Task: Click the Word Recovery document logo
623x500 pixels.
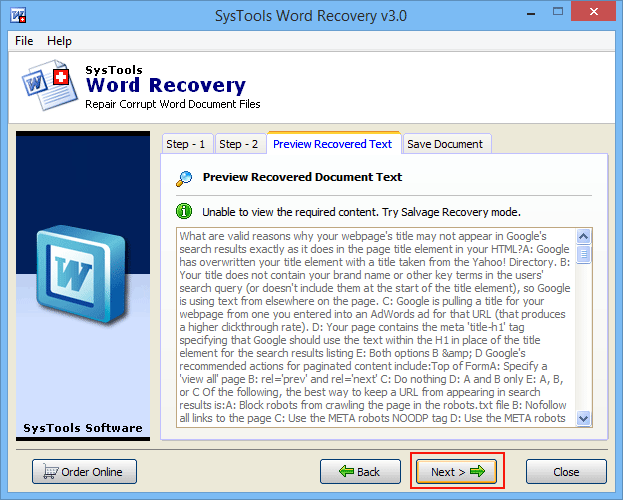Action: (49, 85)
